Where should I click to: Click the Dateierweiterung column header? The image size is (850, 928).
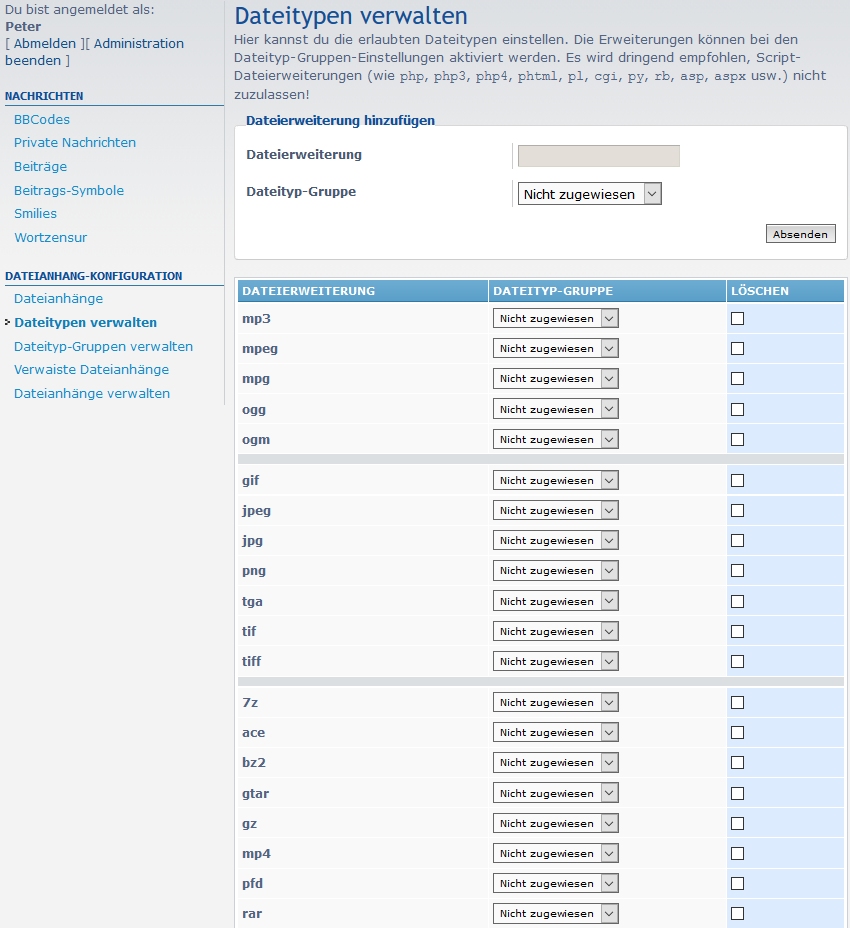click(363, 291)
